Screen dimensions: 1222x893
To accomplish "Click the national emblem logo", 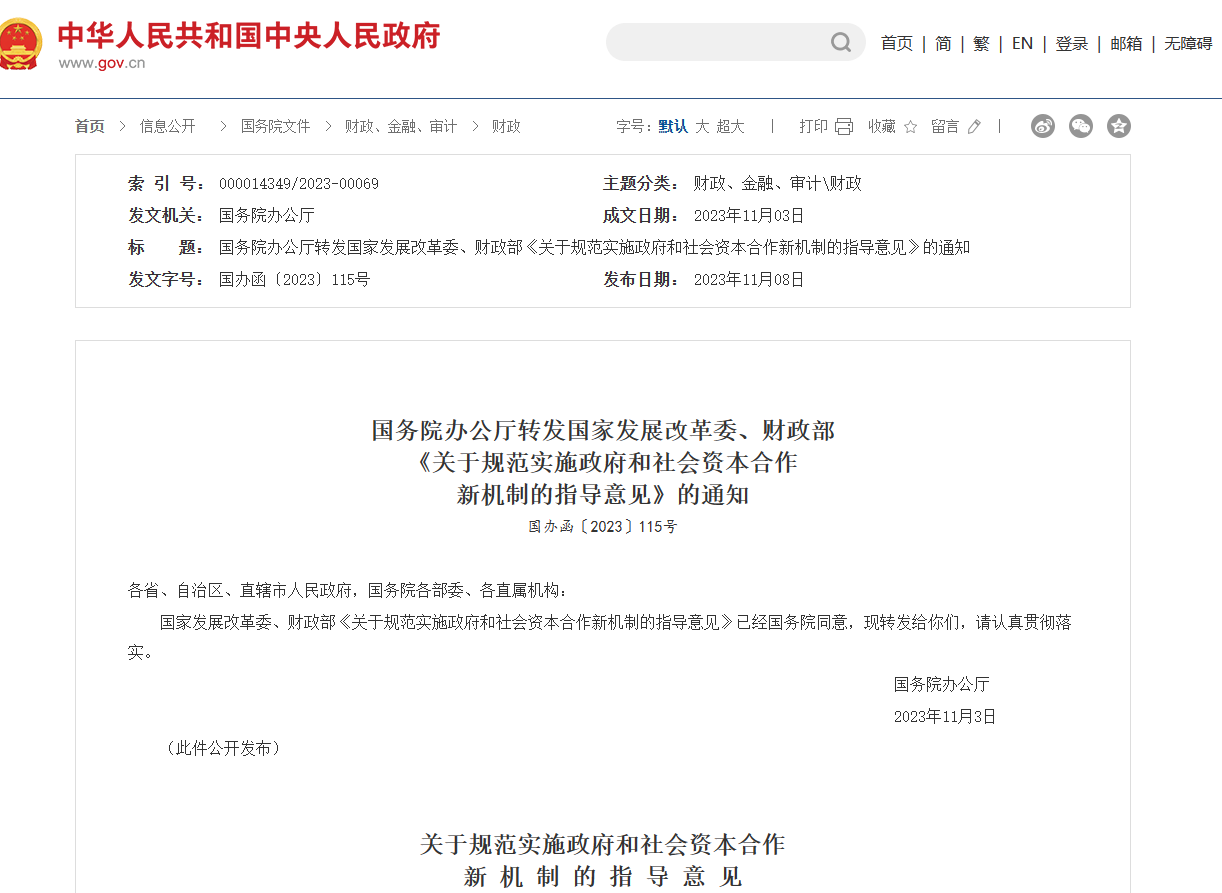I will [x=23, y=43].
